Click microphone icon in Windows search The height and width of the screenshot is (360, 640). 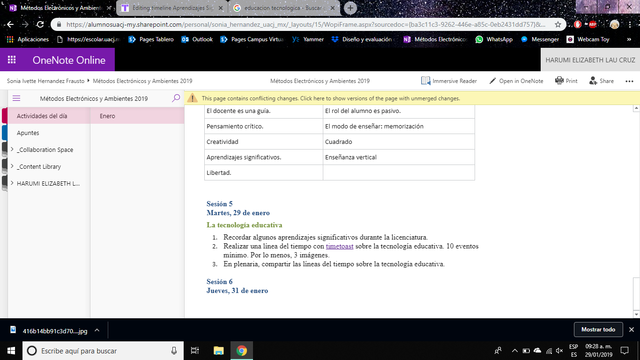click(x=174, y=351)
